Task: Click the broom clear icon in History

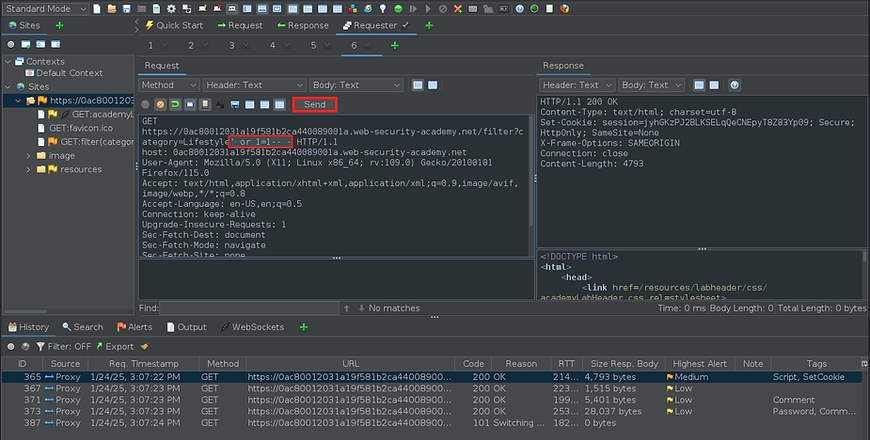Action: (145, 346)
